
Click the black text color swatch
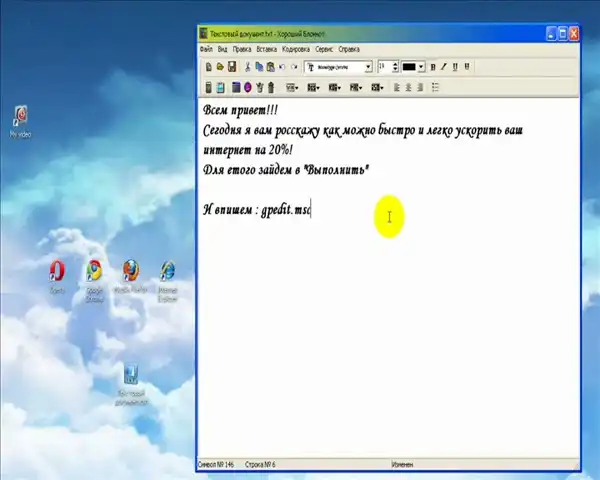409,67
